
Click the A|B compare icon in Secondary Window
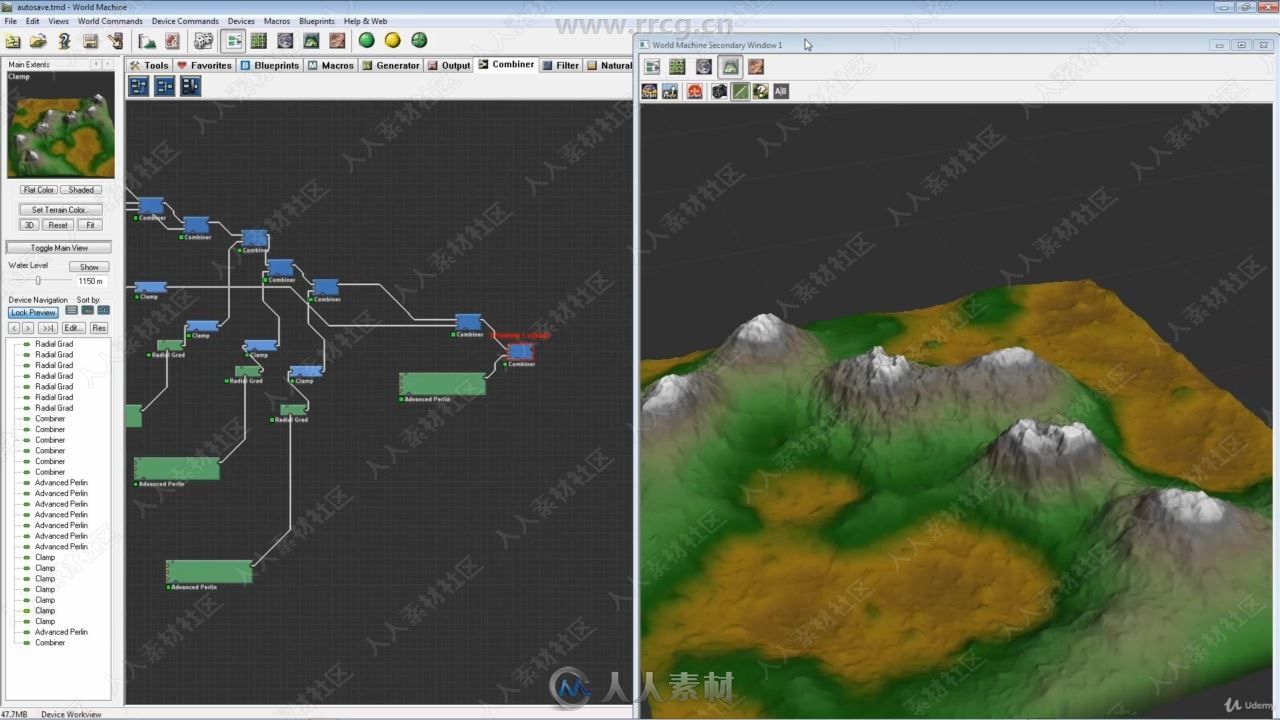(781, 91)
